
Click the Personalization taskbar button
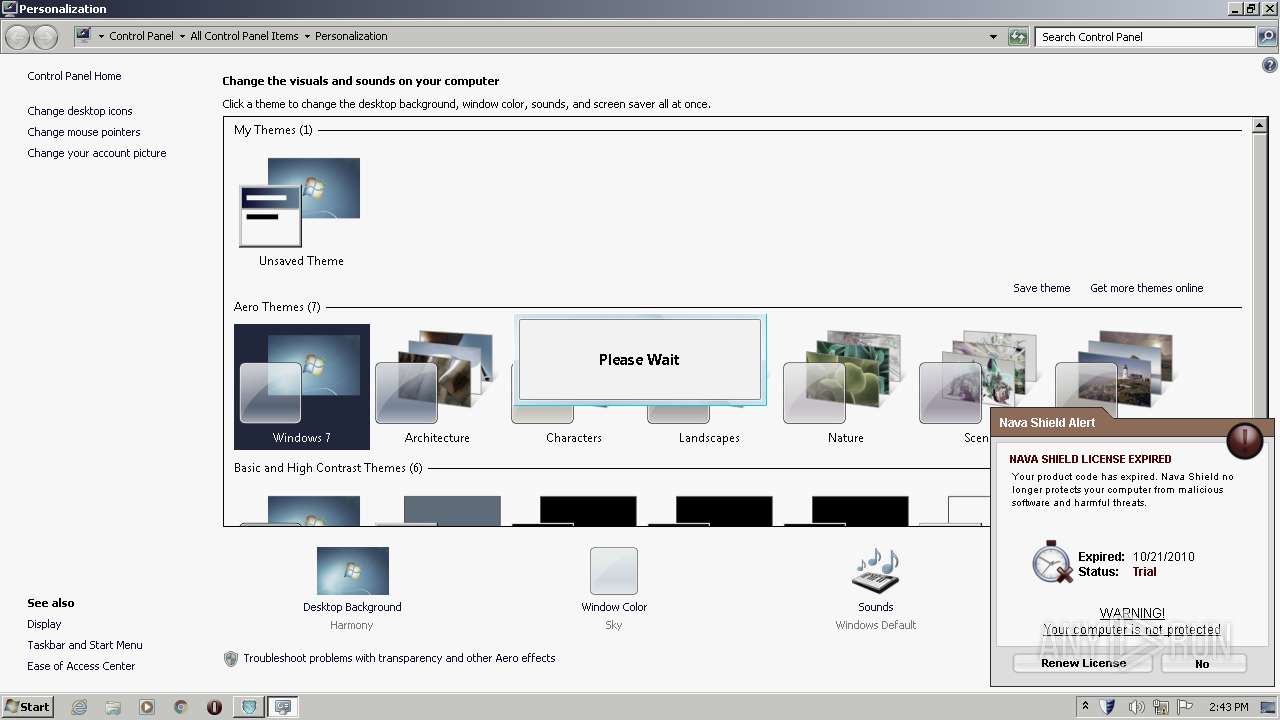coord(283,707)
